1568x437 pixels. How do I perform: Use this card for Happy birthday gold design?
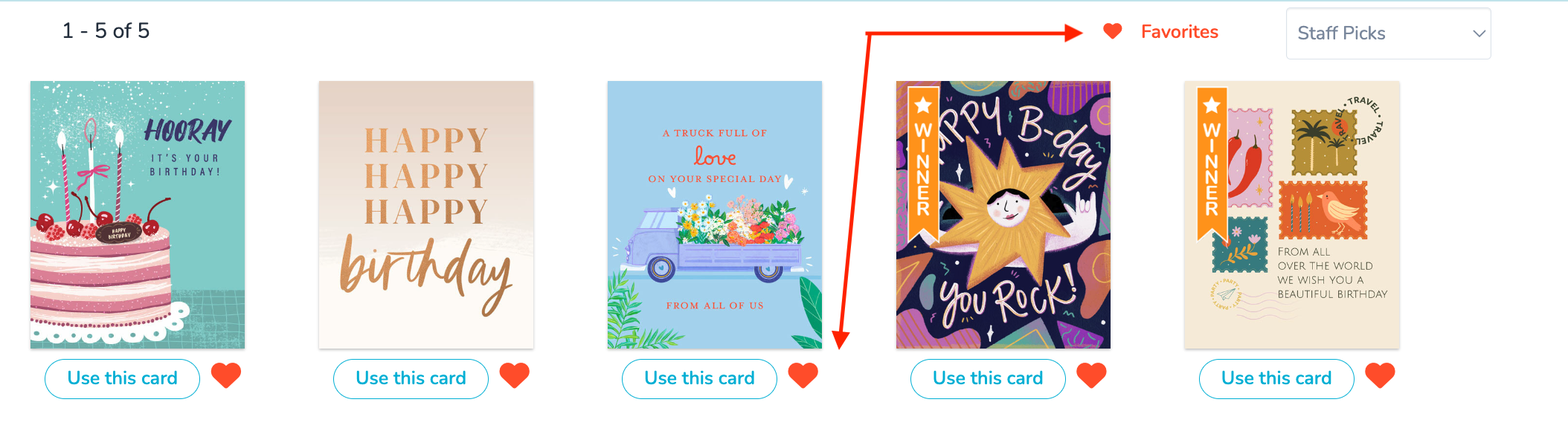pos(411,379)
